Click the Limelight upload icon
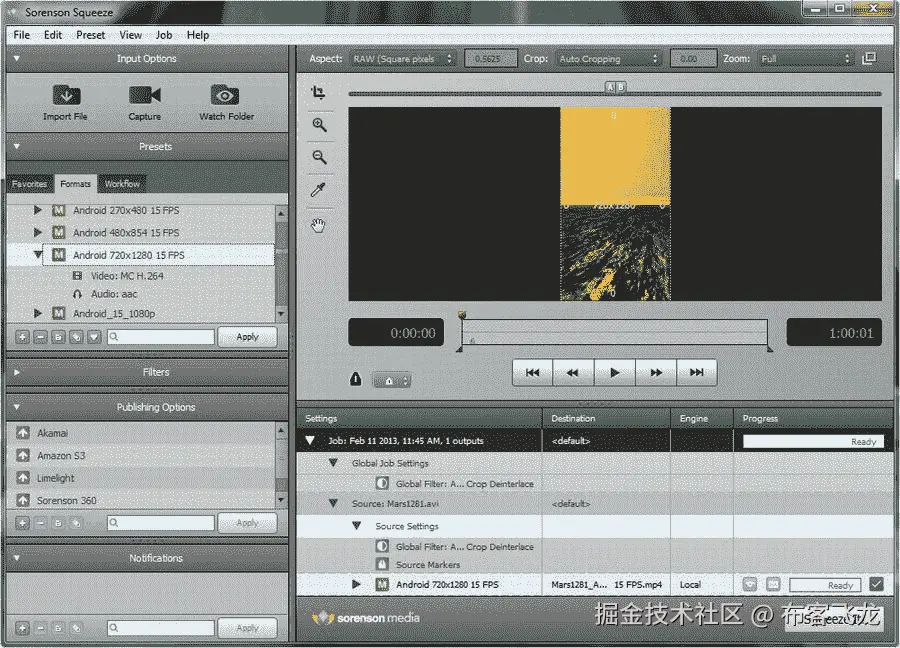This screenshot has height=648, width=900. [x=23, y=478]
